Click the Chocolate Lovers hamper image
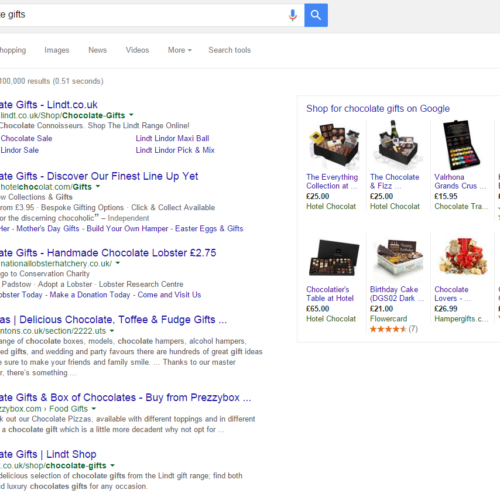 [463, 257]
